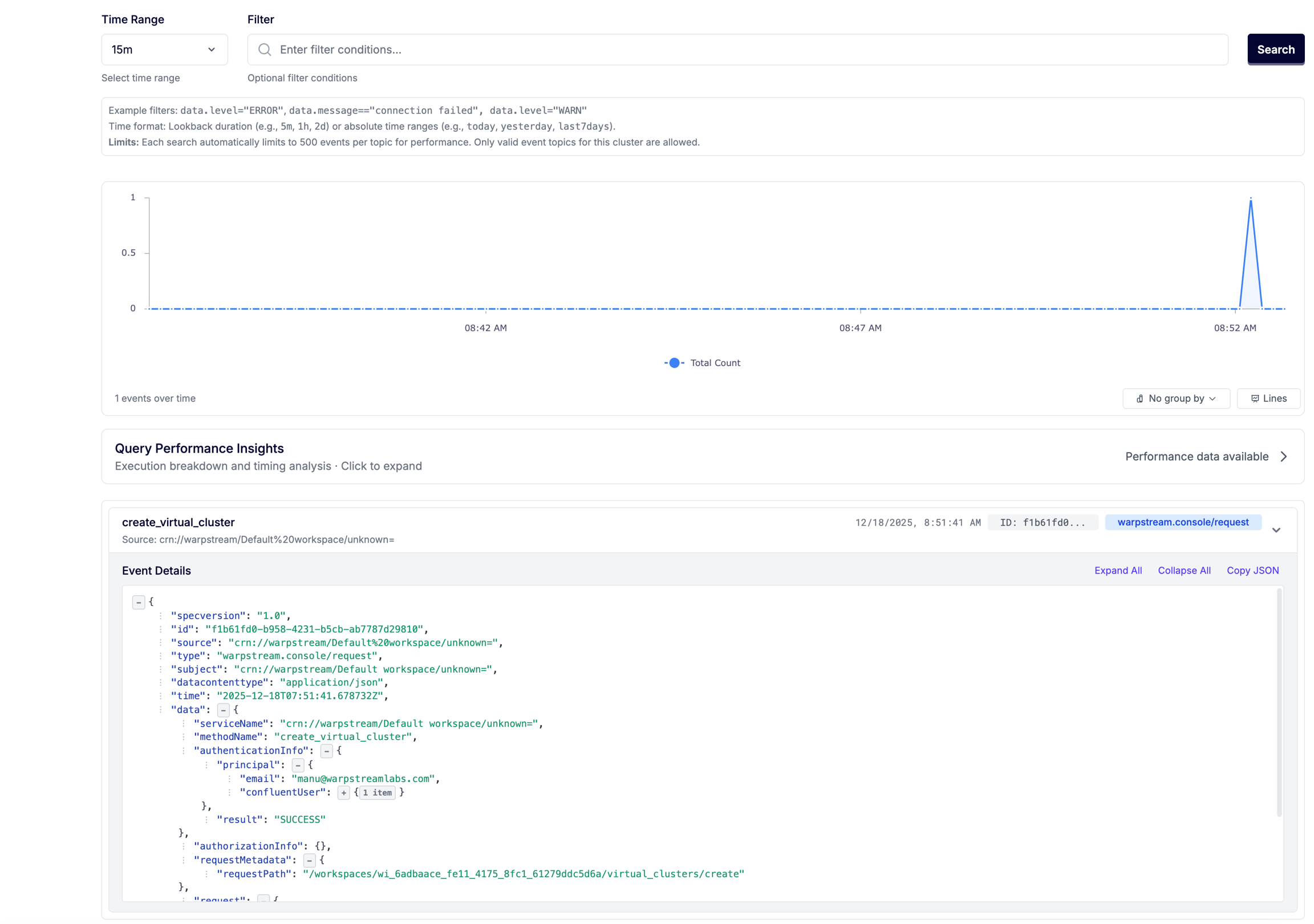The image size is (1314, 924).
Task: Click the magnifier icon in filter field
Action: click(265, 50)
